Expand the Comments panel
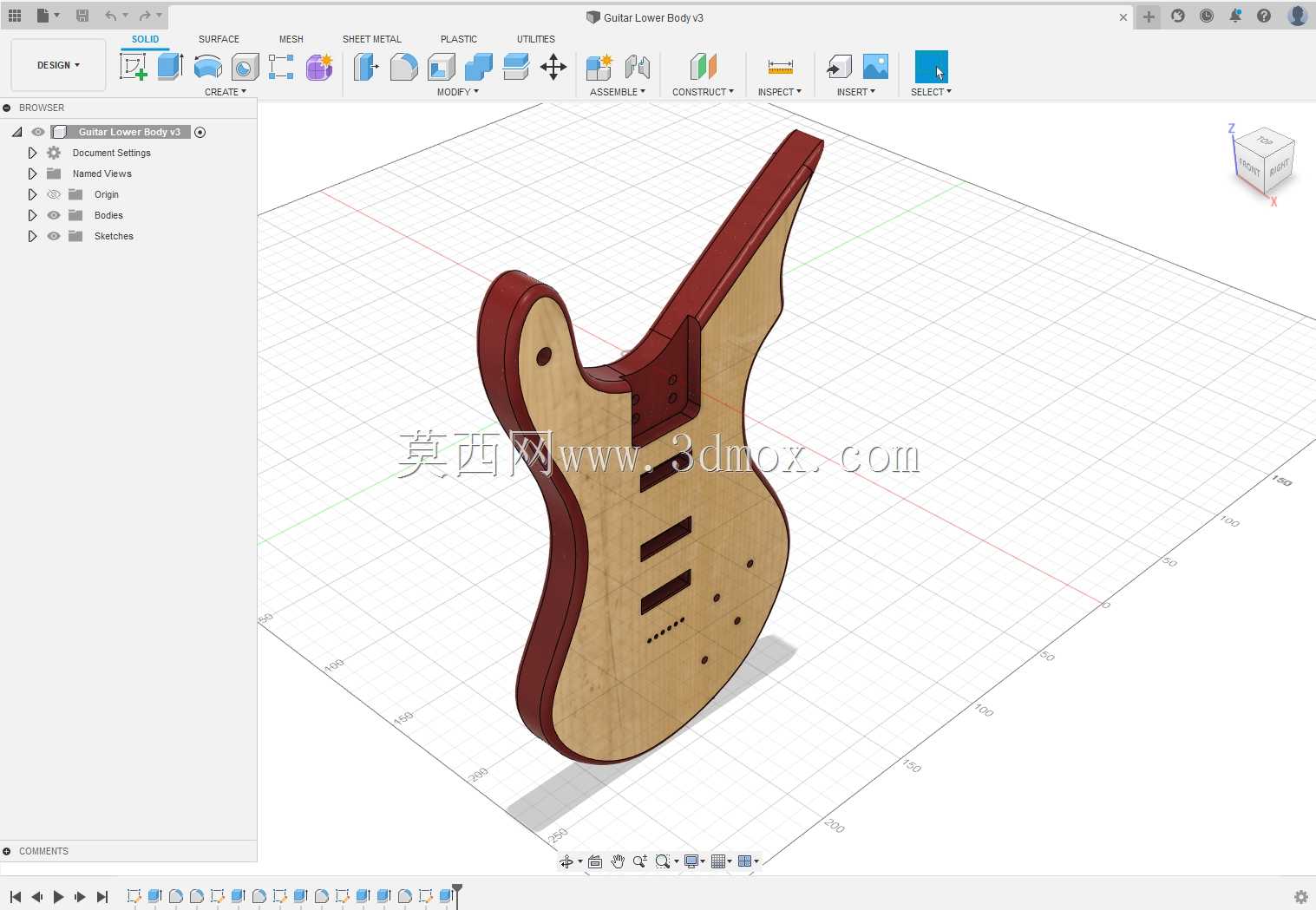 [x=7, y=851]
